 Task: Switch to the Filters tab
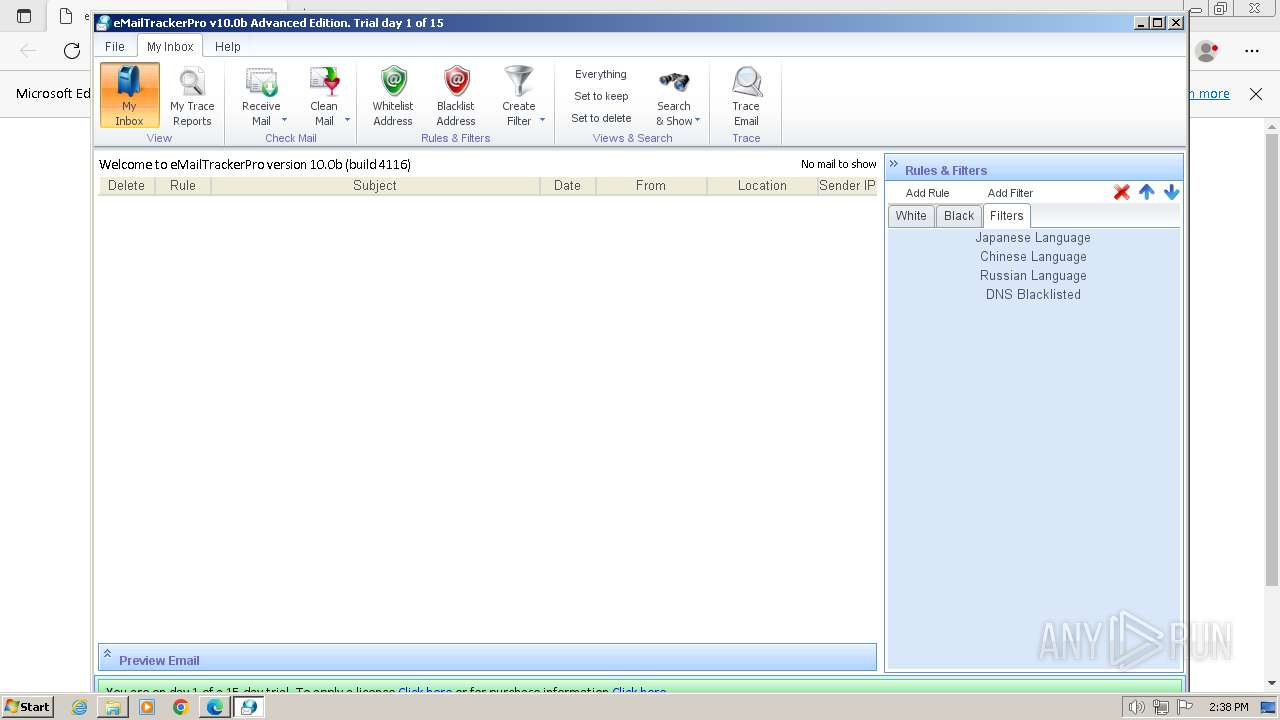(1006, 216)
